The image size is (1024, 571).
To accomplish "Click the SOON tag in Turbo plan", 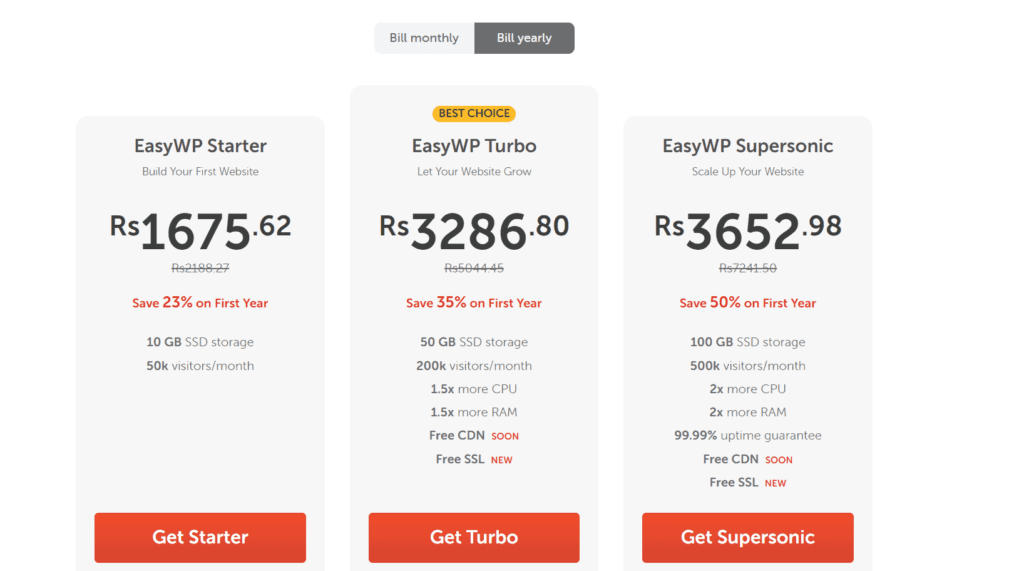I will coord(505,436).
